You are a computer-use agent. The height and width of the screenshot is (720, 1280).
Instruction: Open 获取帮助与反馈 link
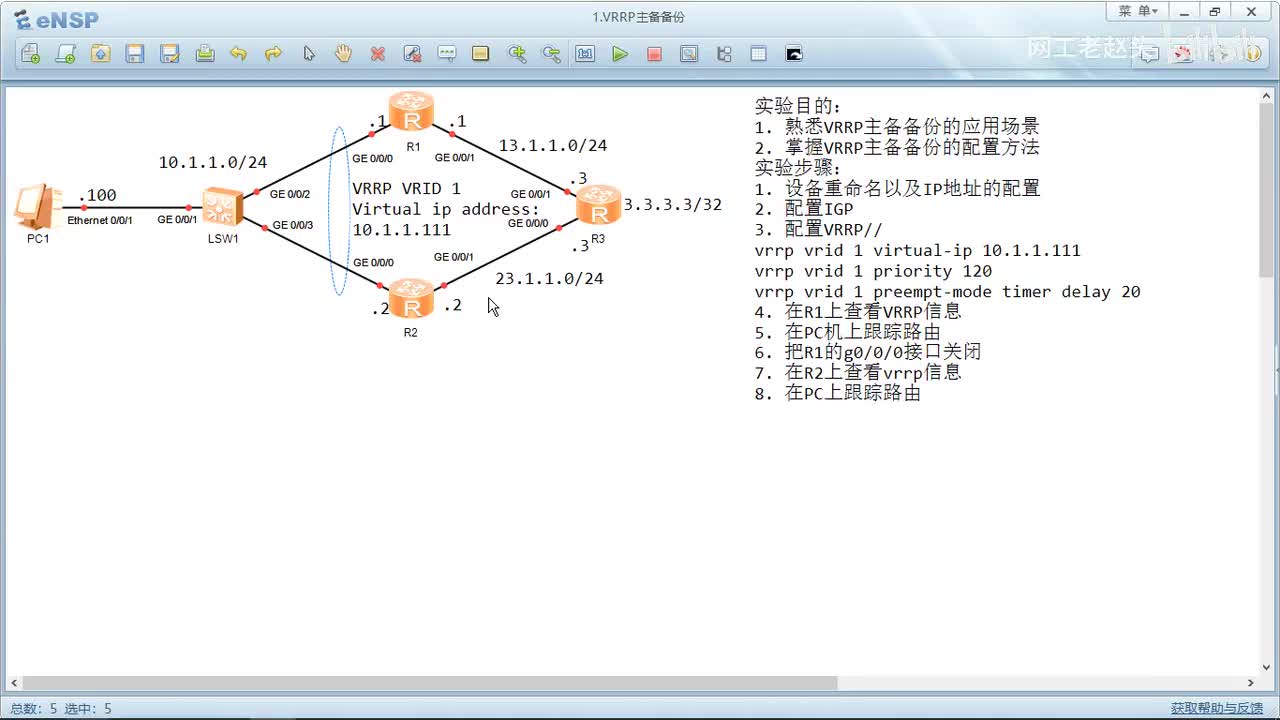1217,708
